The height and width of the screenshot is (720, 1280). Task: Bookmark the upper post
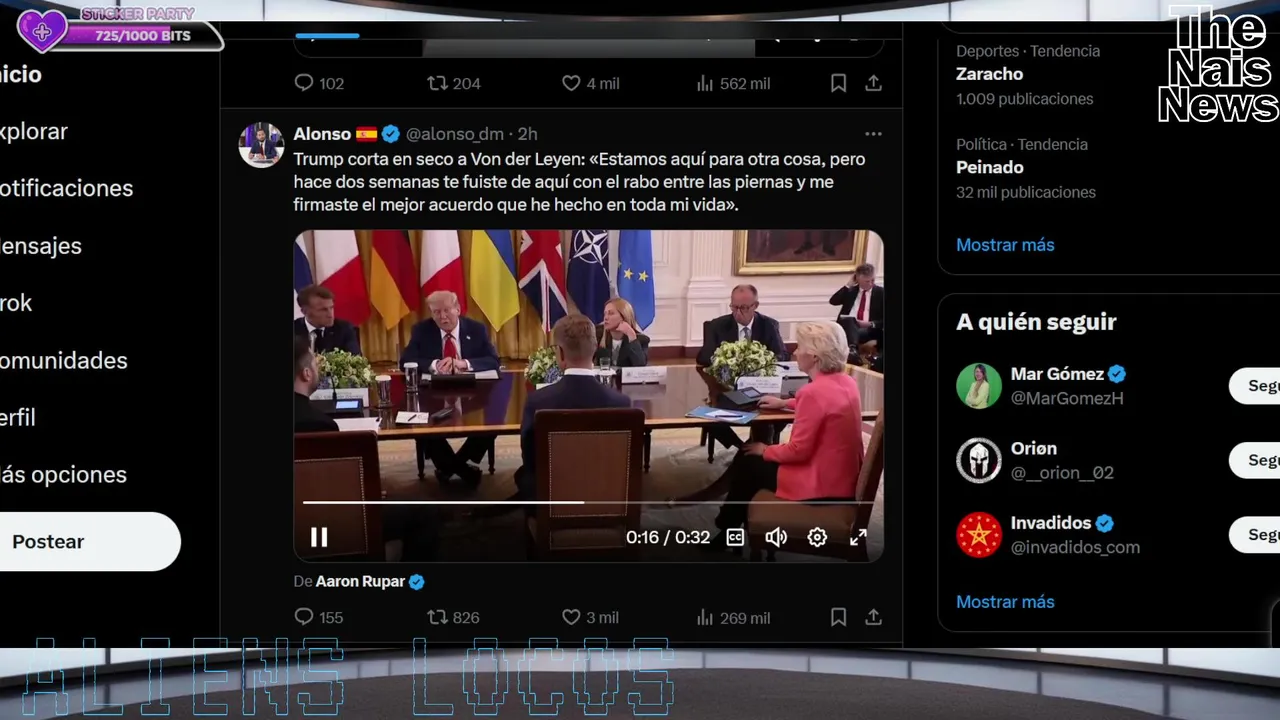click(838, 84)
